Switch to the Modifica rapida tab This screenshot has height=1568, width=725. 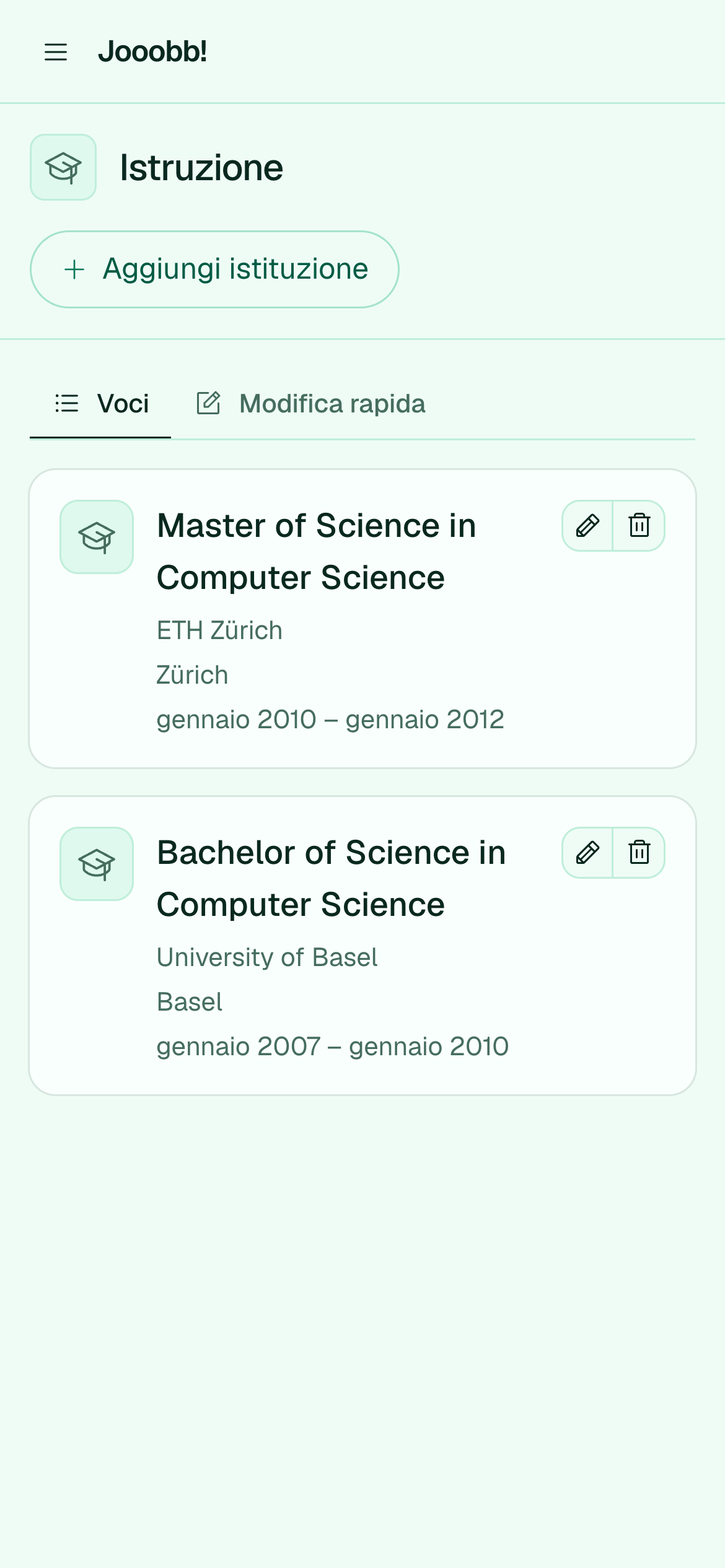tap(311, 404)
